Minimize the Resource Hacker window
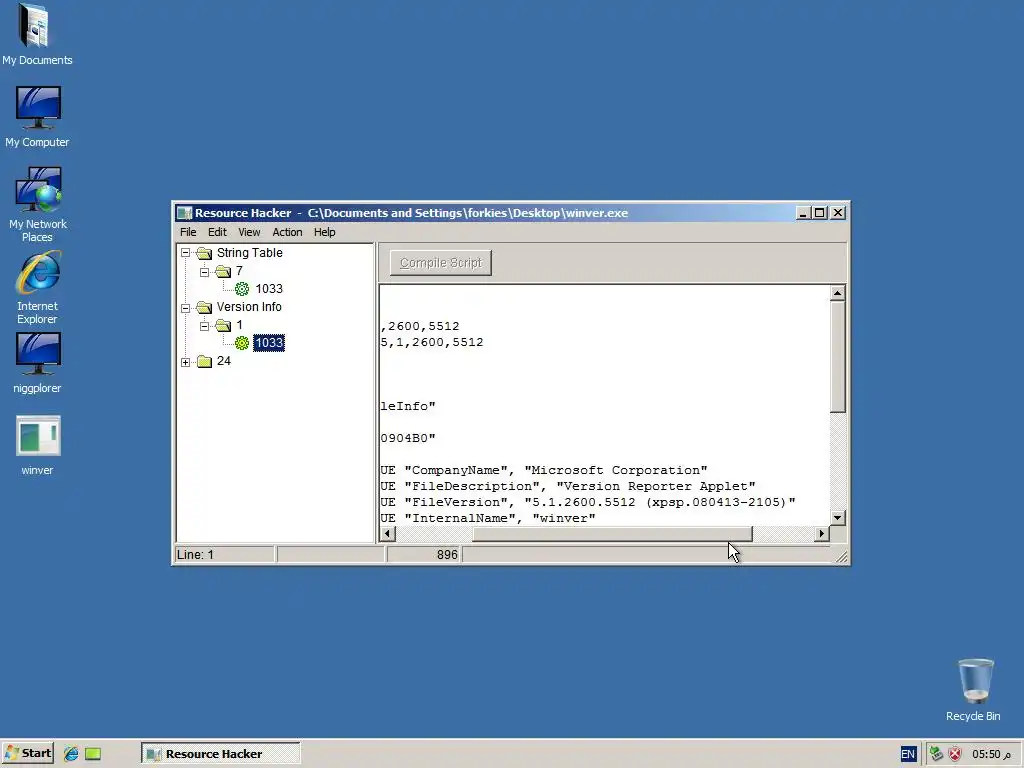The width and height of the screenshot is (1024, 768). (x=803, y=213)
